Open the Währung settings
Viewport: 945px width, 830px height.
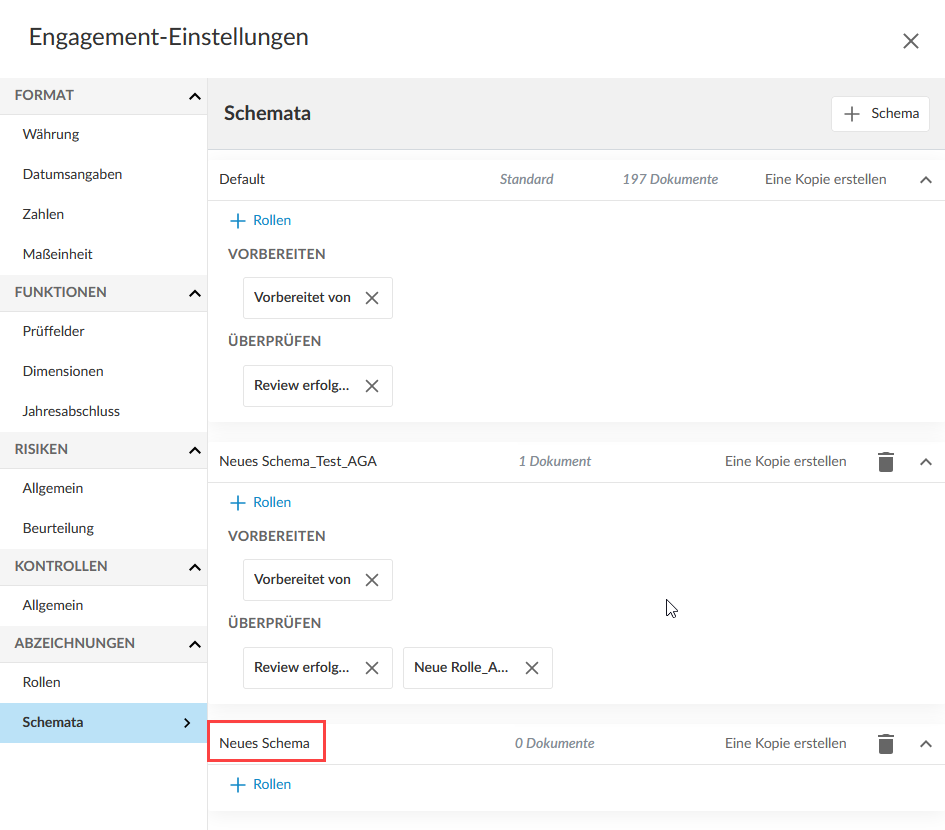pos(104,134)
